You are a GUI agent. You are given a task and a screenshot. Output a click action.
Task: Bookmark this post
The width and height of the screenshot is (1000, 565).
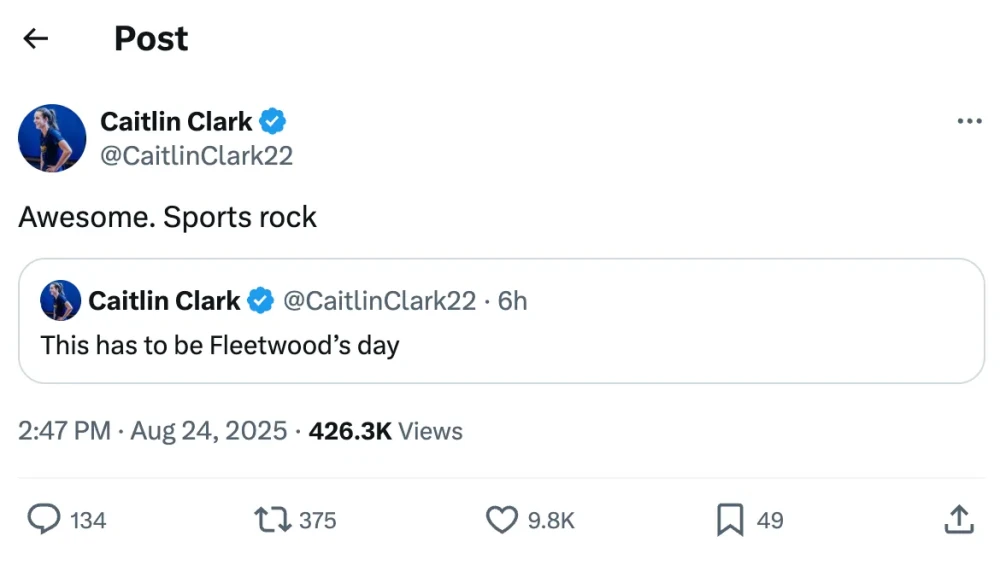pyautogui.click(x=730, y=520)
